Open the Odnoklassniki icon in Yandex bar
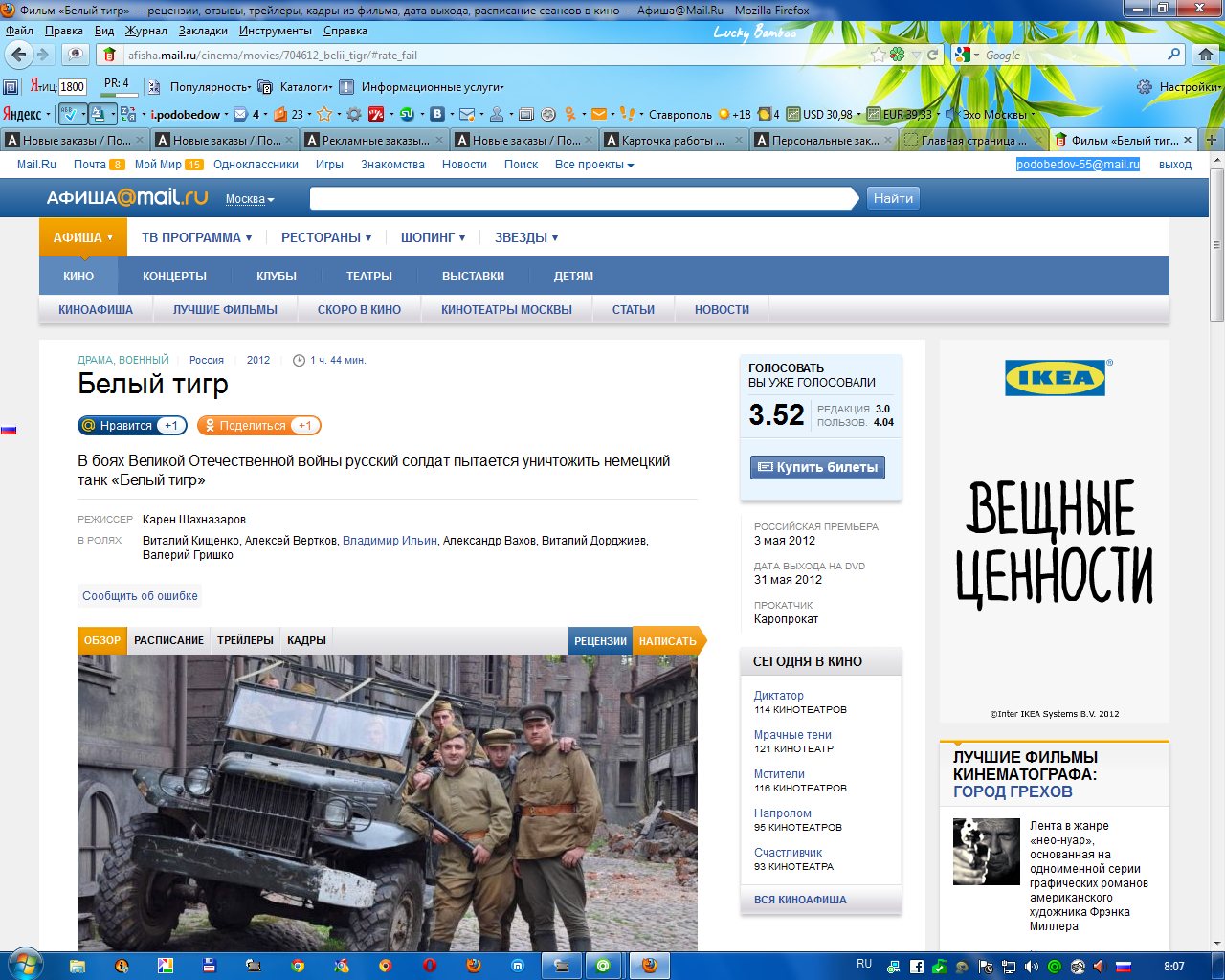Image resolution: width=1225 pixels, height=980 pixels. [569, 114]
